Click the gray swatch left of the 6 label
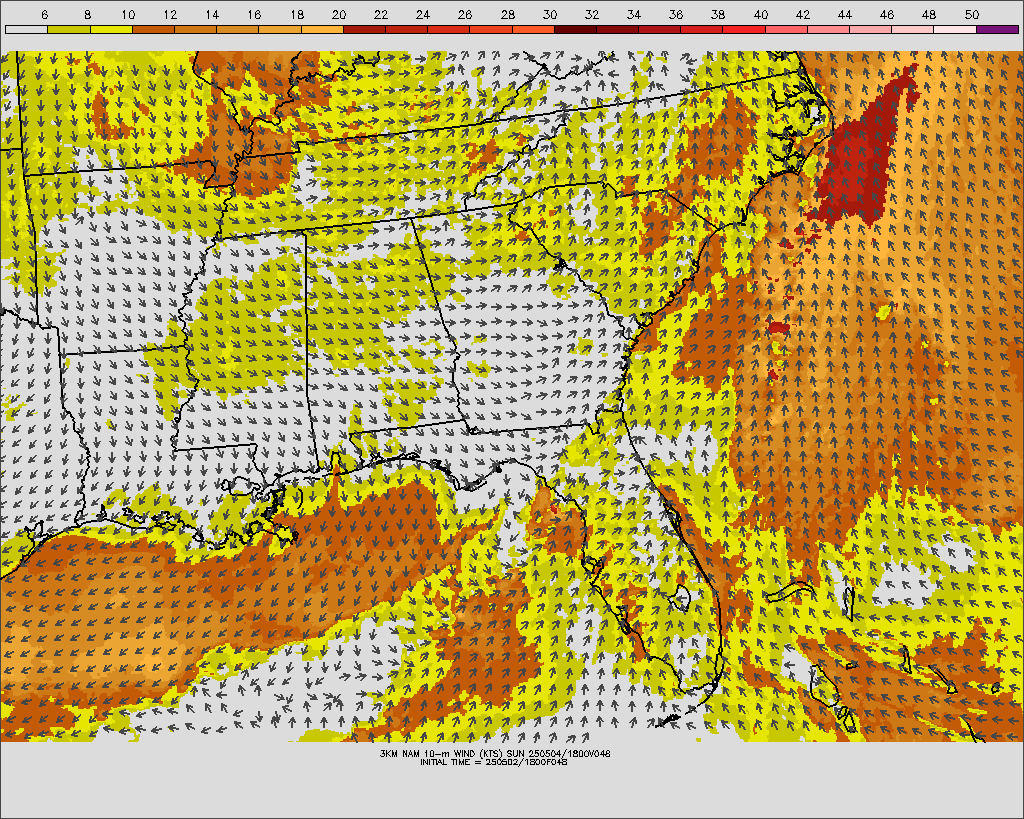 coord(26,29)
